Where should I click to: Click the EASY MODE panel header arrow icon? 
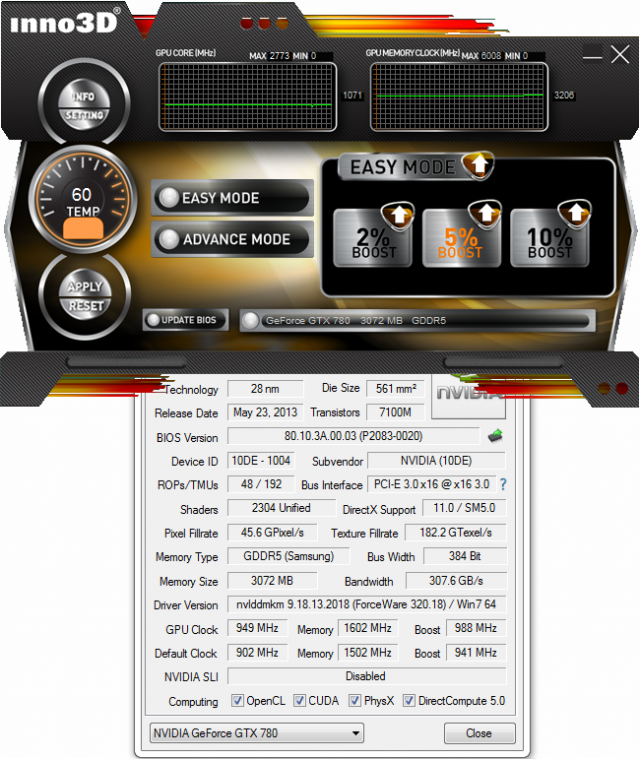pyautogui.click(x=478, y=166)
